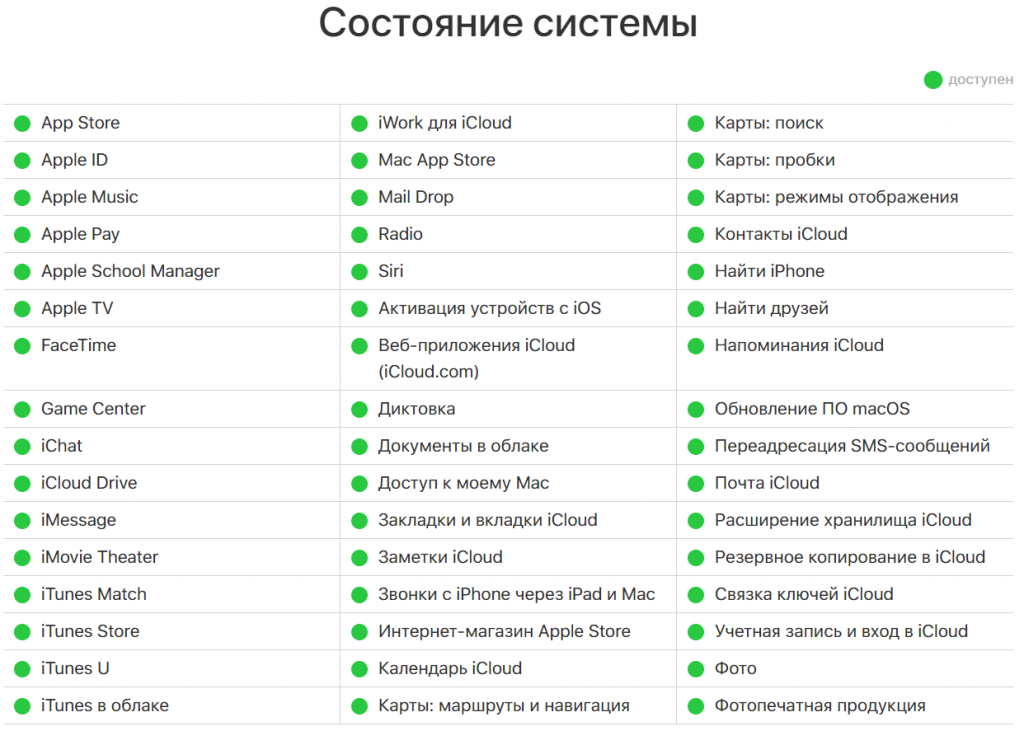Screen dimensions: 1024x731
Task: Open the iCloud Drive status entry
Action: click(x=89, y=483)
